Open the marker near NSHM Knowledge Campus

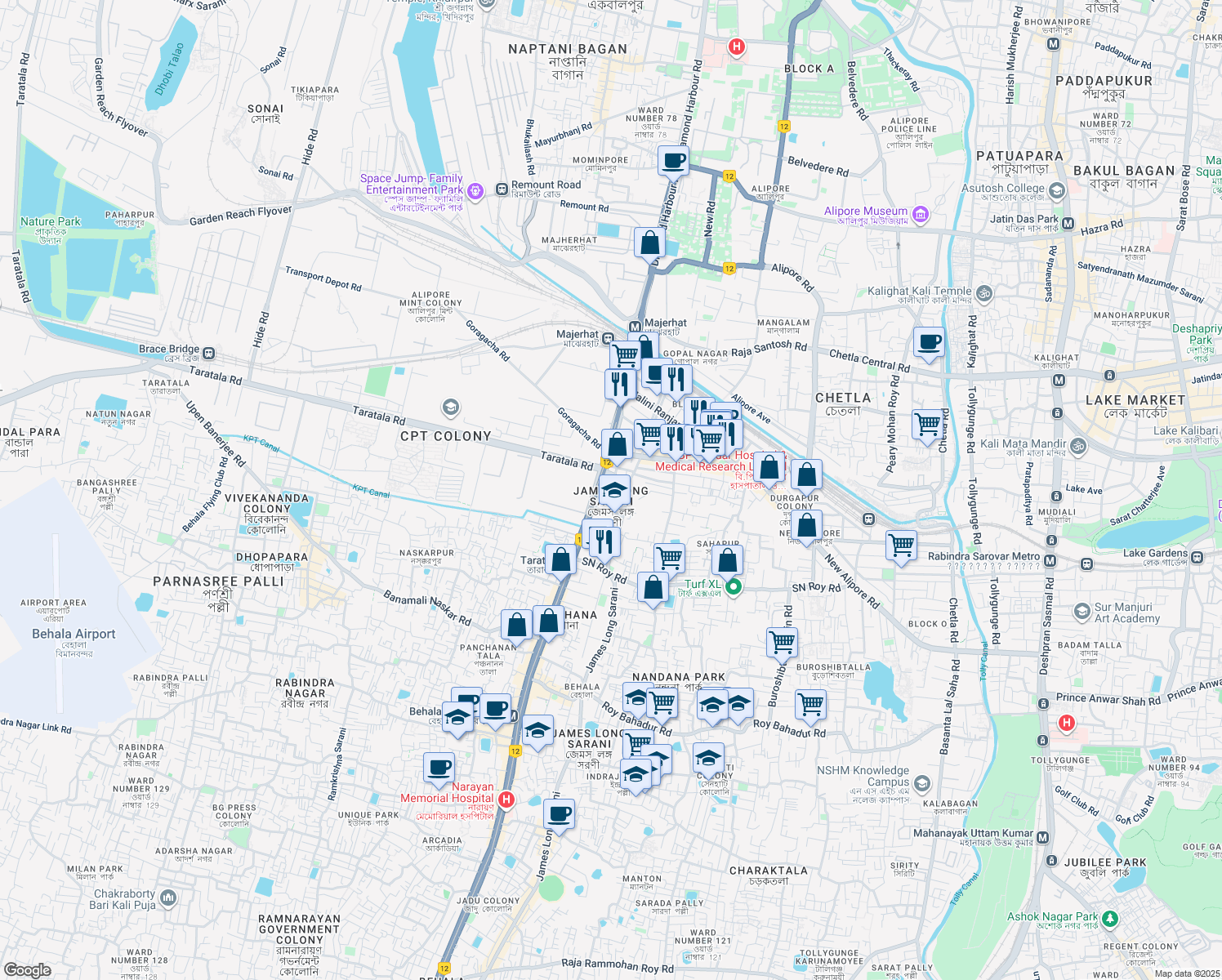click(x=921, y=782)
